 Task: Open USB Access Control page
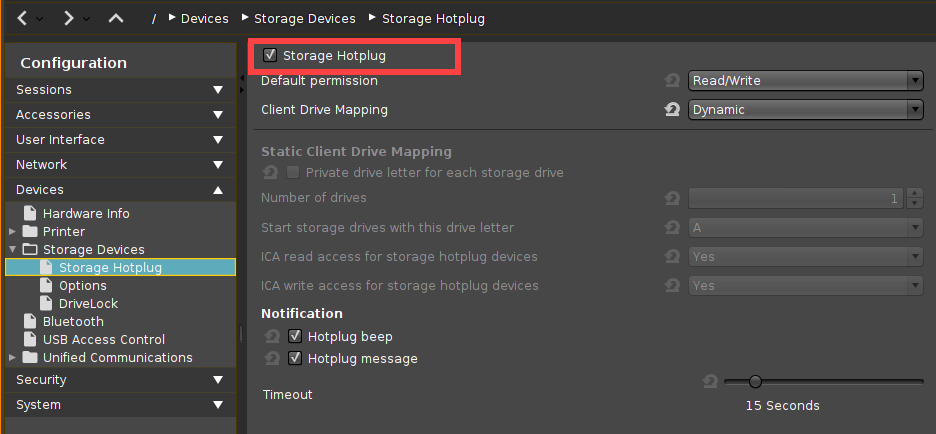tap(103, 339)
